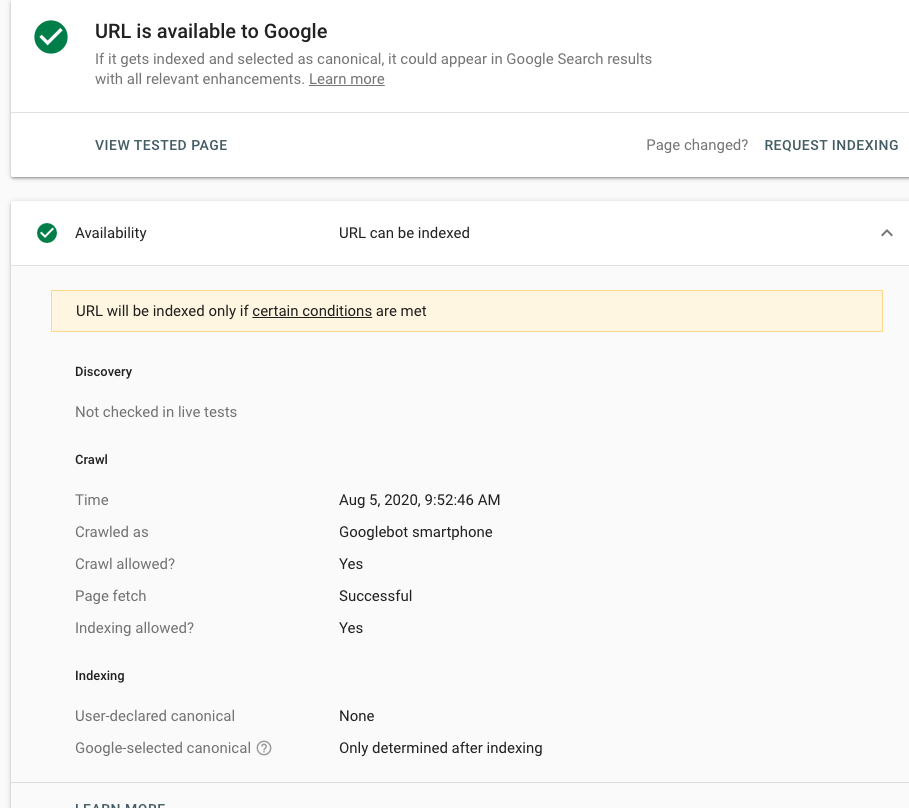Open the Google-selected canonical help tooltip icon
This screenshot has width=909, height=808.
[x=262, y=747]
